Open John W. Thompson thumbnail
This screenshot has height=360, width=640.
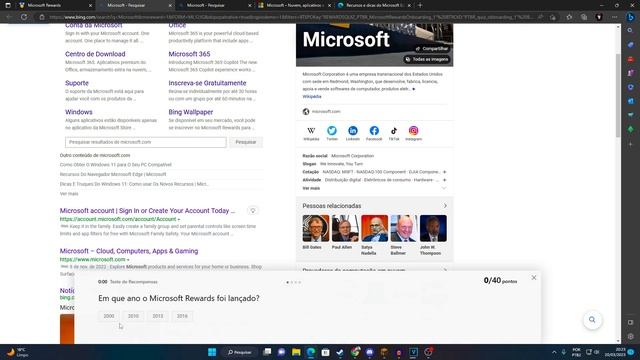[433, 228]
